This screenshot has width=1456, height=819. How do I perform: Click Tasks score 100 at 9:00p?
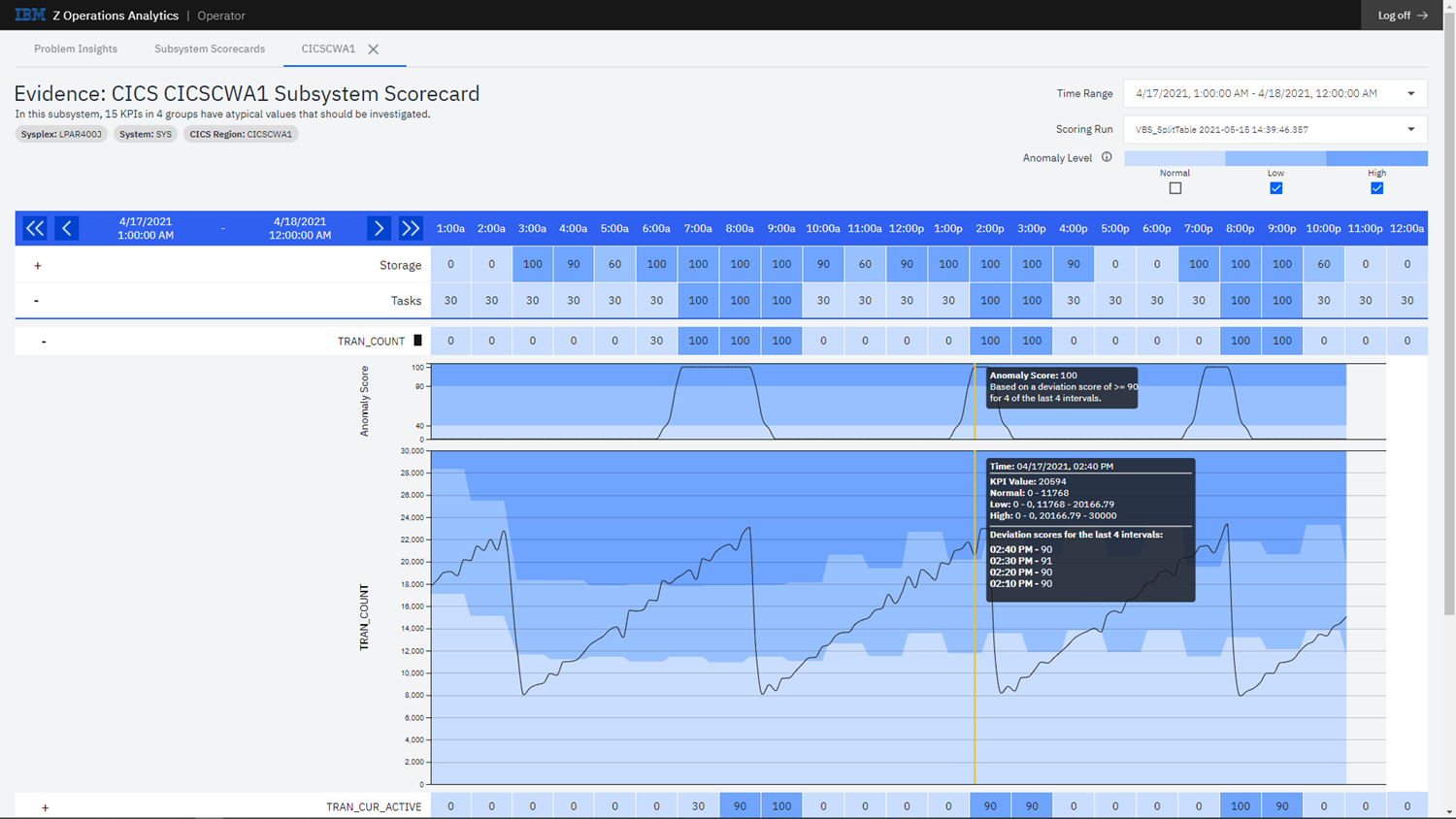[x=1282, y=301]
